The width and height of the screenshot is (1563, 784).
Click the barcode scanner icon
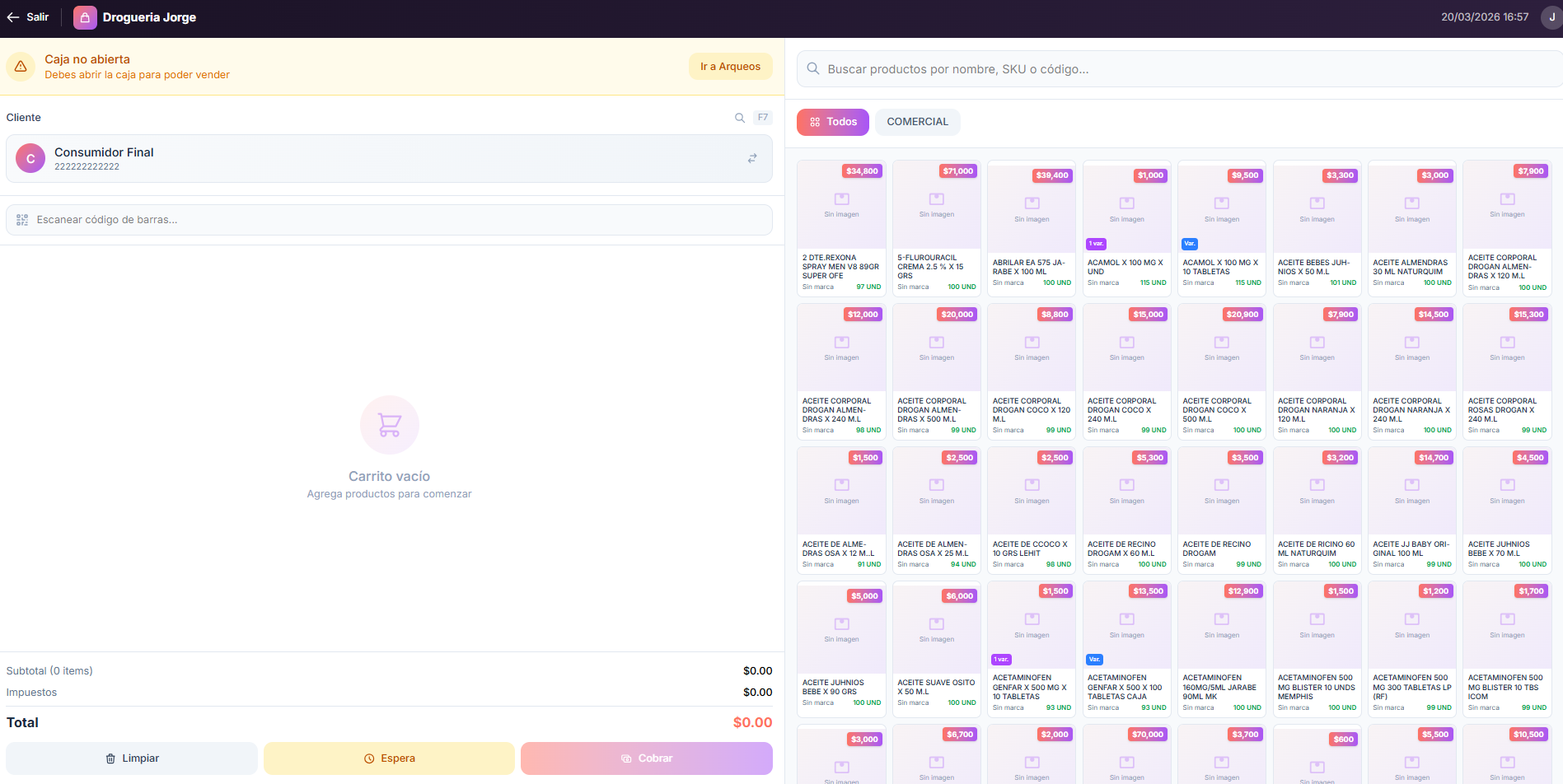(22, 219)
